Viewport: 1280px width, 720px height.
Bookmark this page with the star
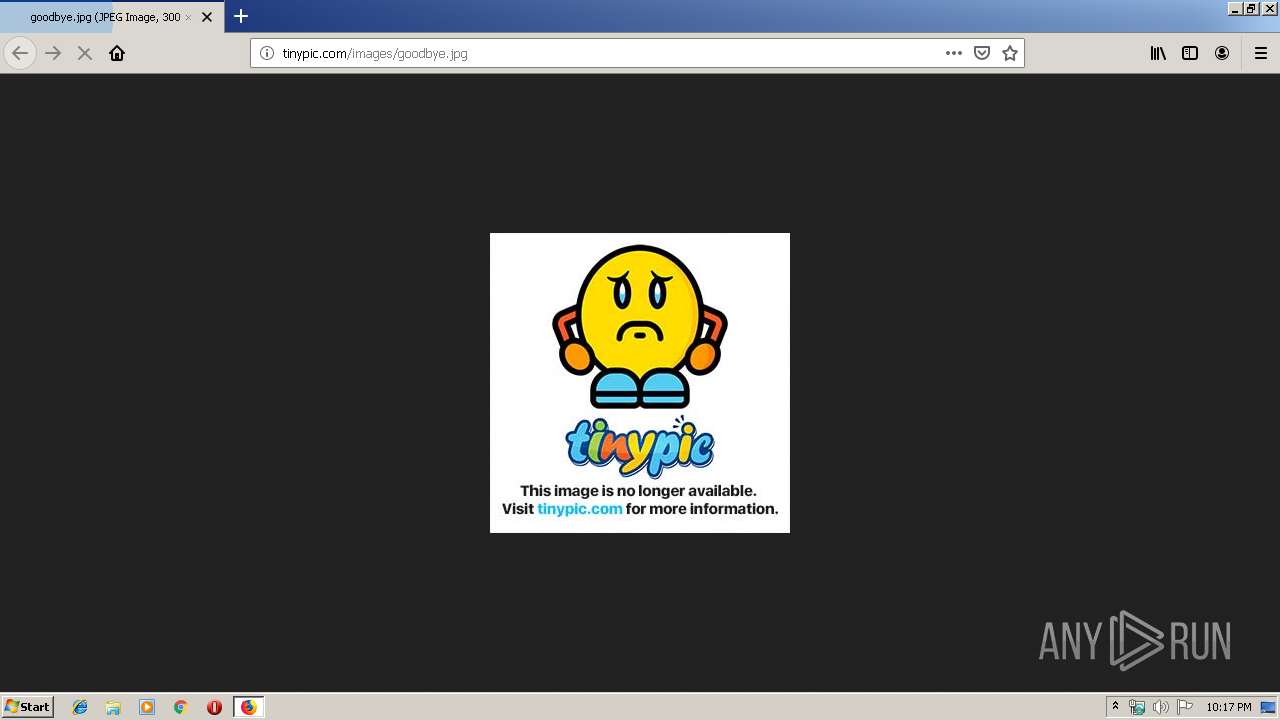1010,53
